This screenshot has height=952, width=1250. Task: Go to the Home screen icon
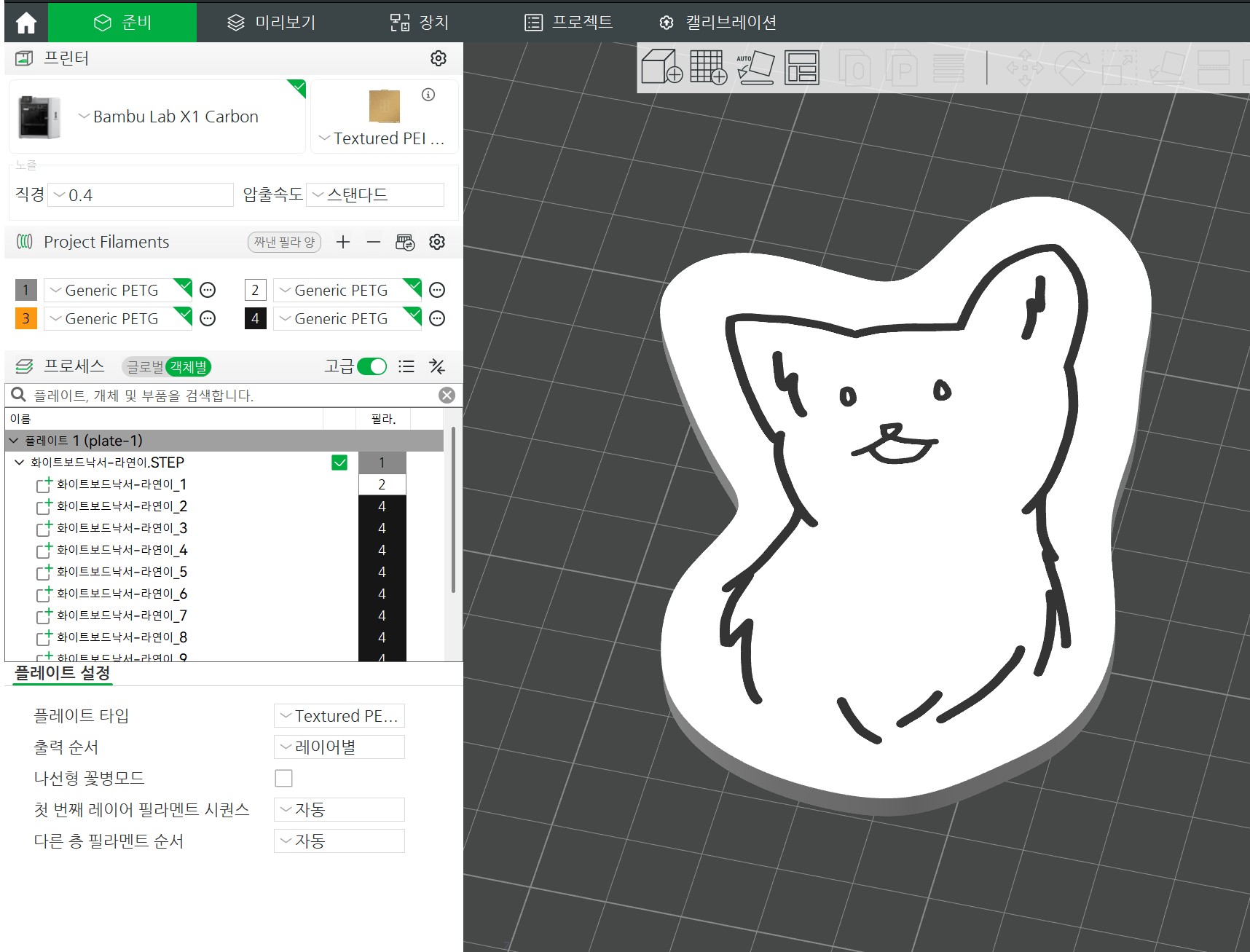[26, 23]
